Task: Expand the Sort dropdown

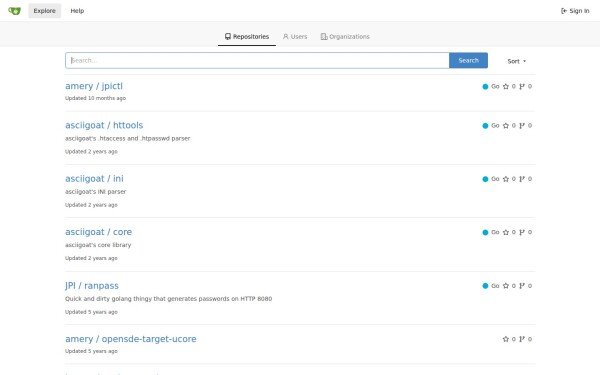Action: tap(517, 61)
